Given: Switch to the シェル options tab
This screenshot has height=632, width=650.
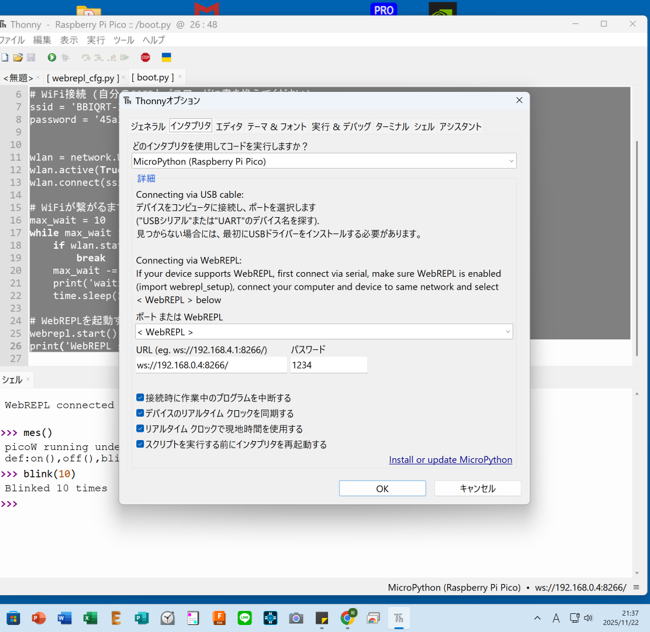Looking at the screenshot, I should coord(424,126).
